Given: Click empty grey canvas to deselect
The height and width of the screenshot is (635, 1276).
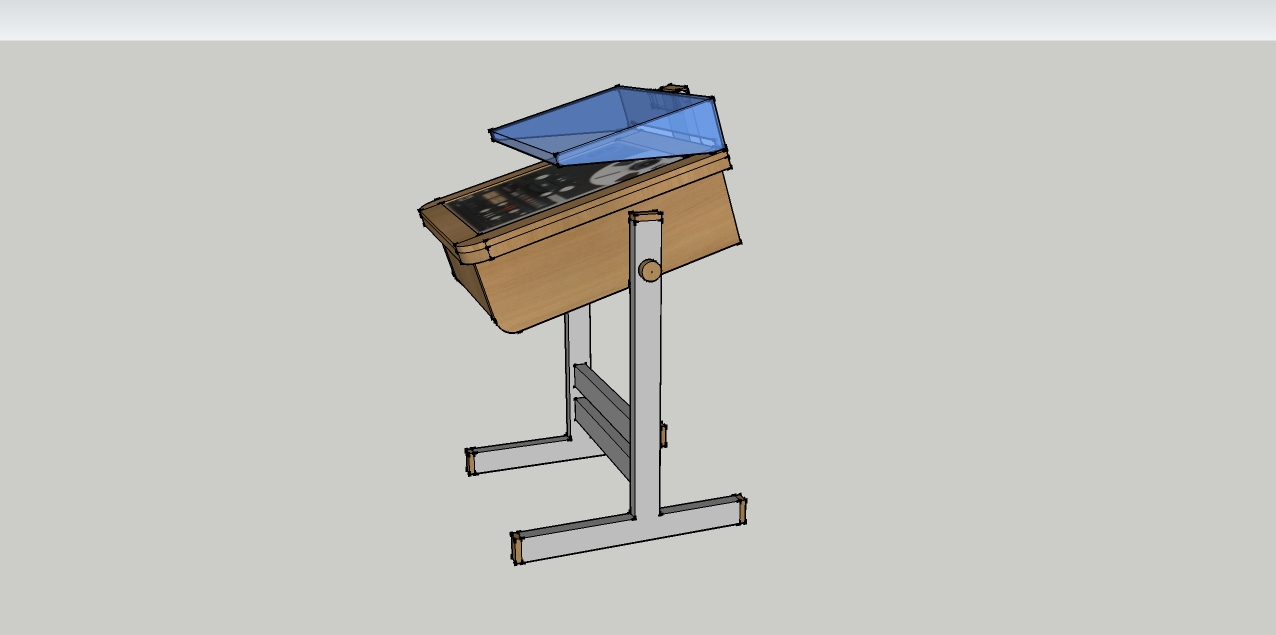Looking at the screenshot, I should 1000,400.
